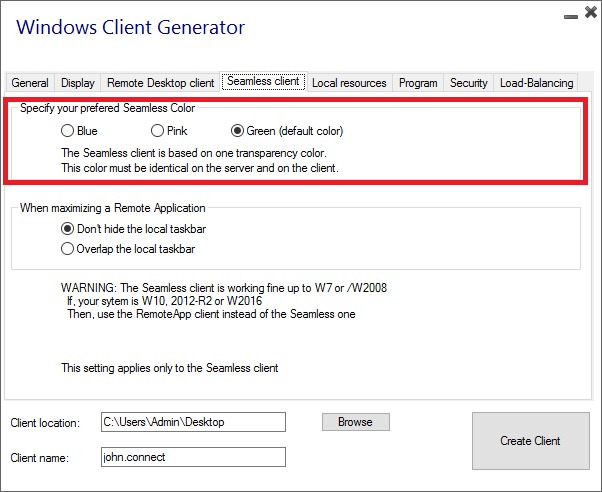Select Overlap the local taskbar option

pos(68,248)
